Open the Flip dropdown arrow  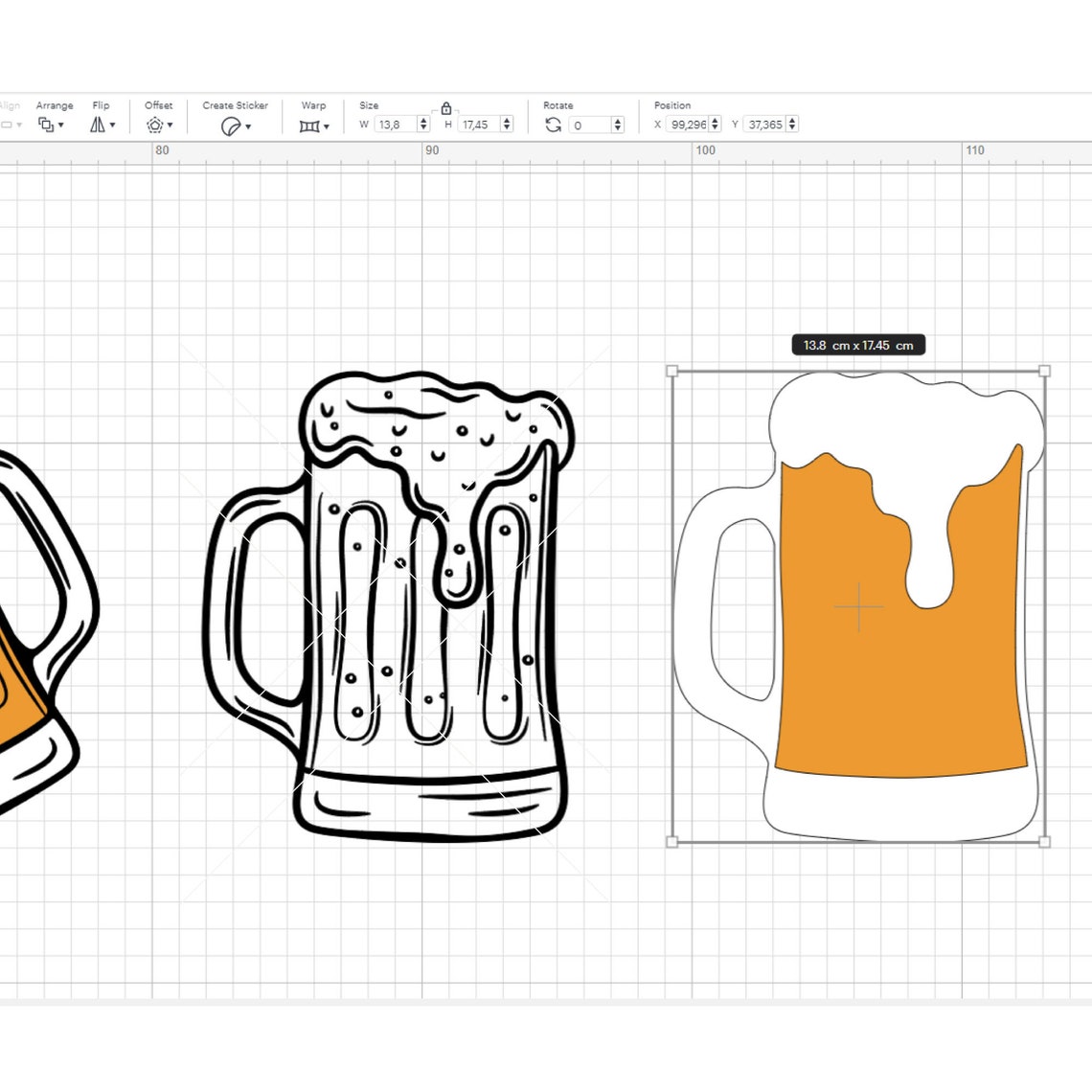pos(111,125)
